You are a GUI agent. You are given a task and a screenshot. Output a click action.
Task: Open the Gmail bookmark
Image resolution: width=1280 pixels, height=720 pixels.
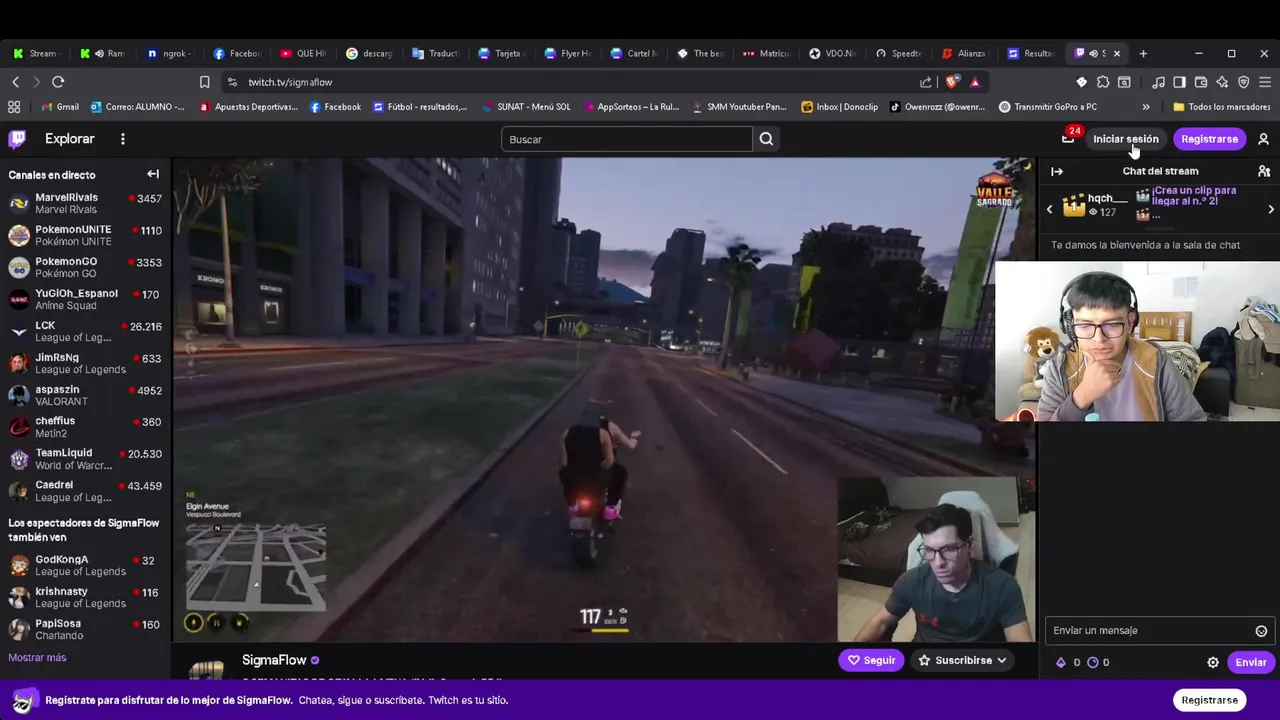[x=60, y=107]
